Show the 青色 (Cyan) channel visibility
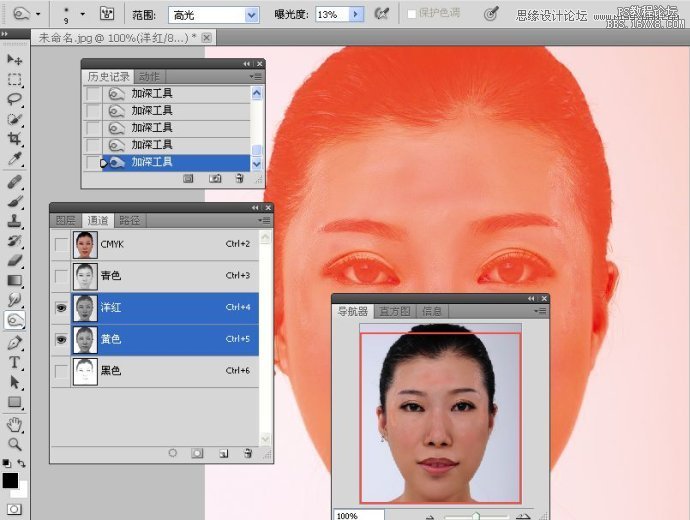The width and height of the screenshot is (690, 520). pyautogui.click(x=61, y=276)
